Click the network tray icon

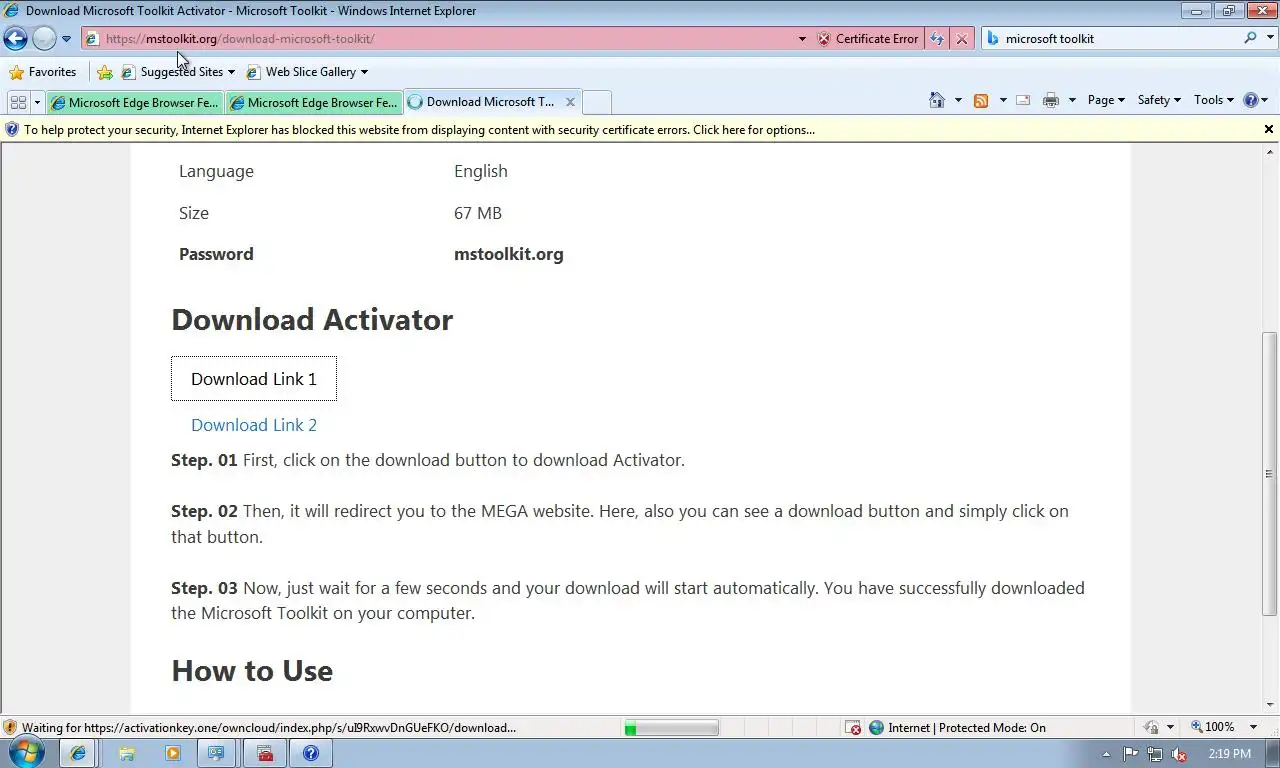(1155, 754)
